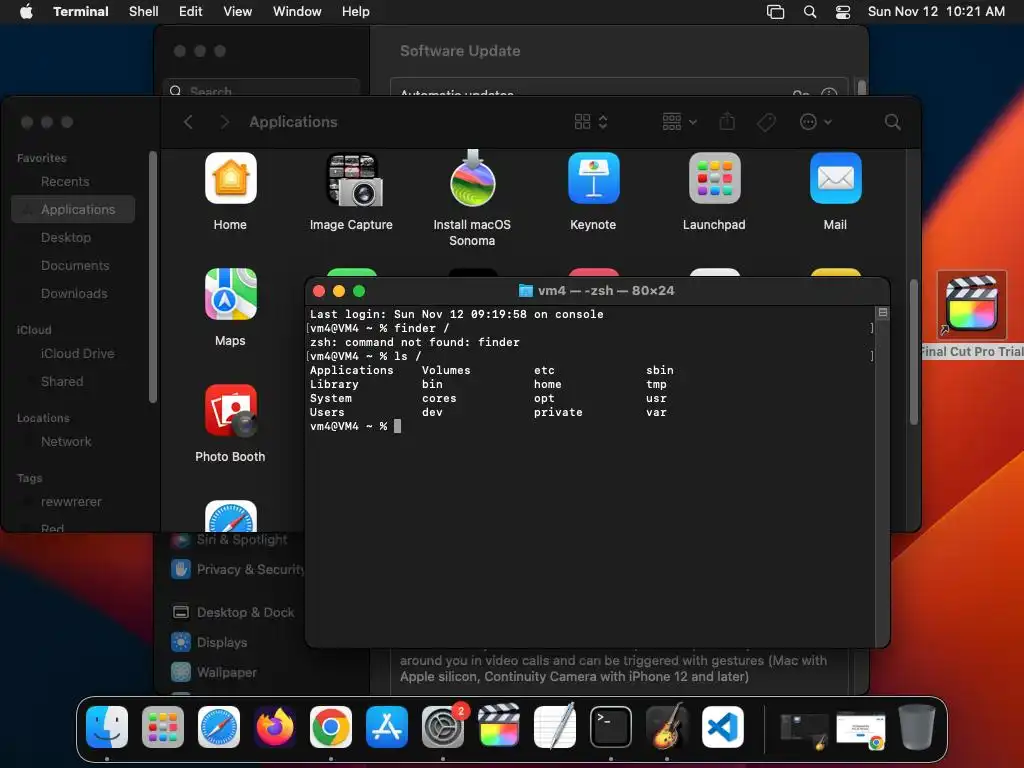Open the Finder action (ellipsis) menu
The height and width of the screenshot is (768, 1024).
pos(816,122)
